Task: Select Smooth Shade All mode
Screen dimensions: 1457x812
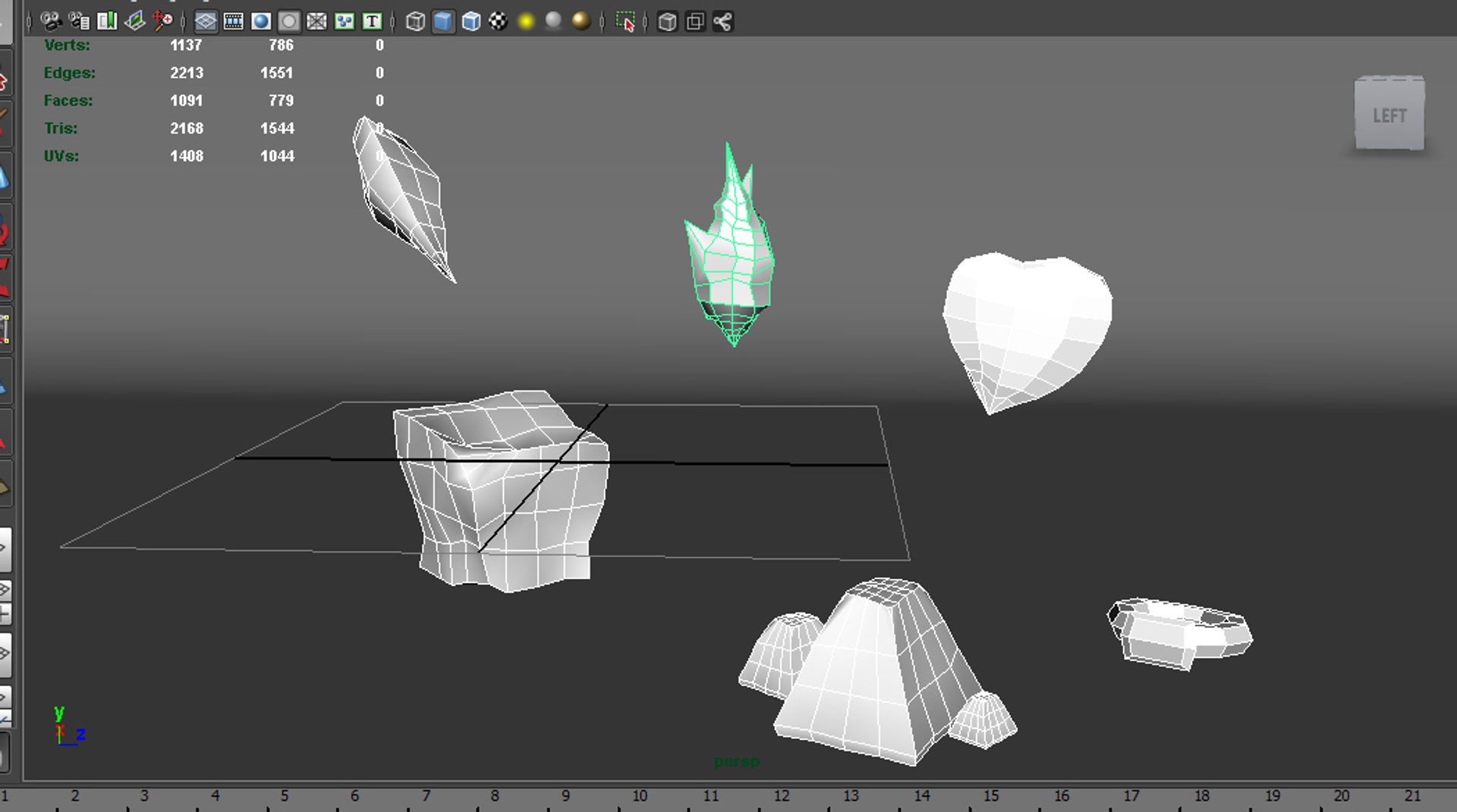Action: pos(443,21)
